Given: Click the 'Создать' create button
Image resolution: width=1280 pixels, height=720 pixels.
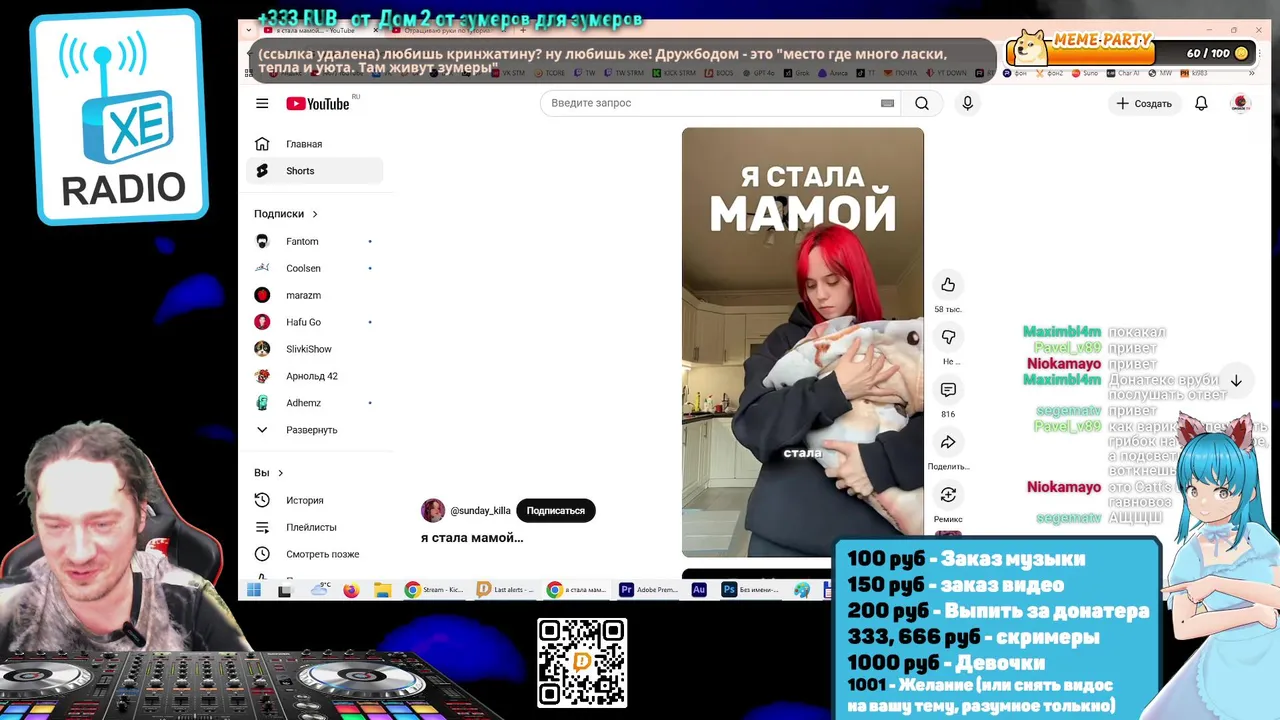Looking at the screenshot, I should [x=1144, y=103].
